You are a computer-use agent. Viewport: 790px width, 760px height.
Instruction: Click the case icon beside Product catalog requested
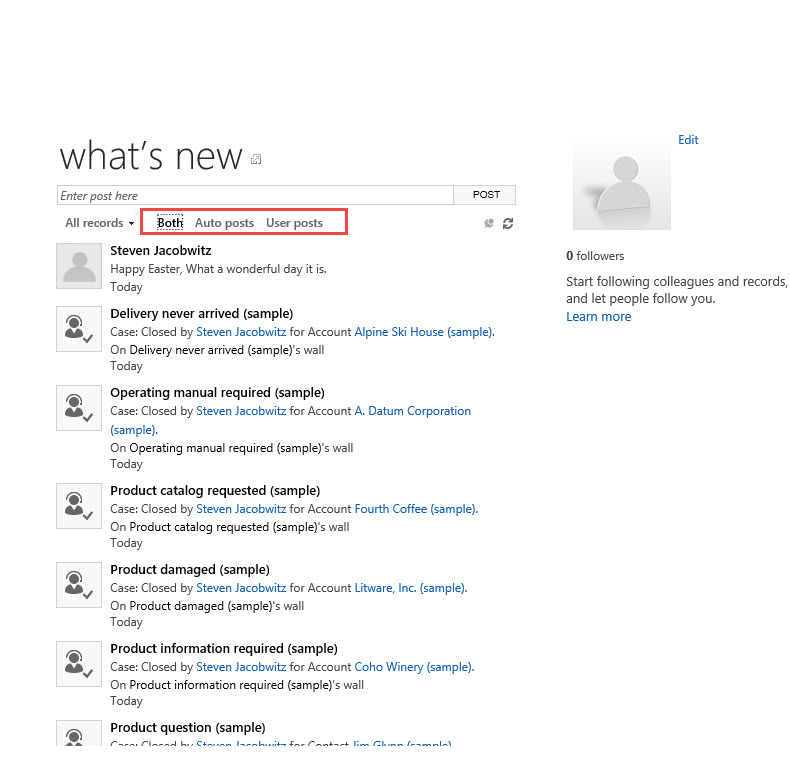pyautogui.click(x=79, y=506)
